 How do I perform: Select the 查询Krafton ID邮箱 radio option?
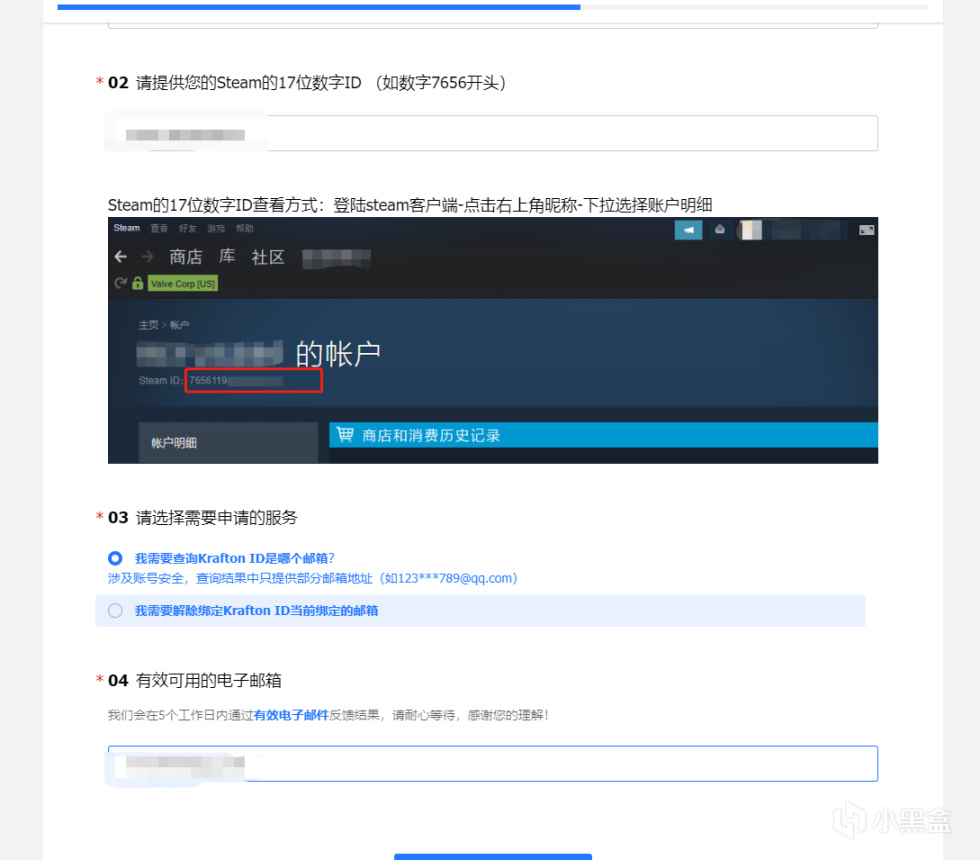[x=115, y=558]
